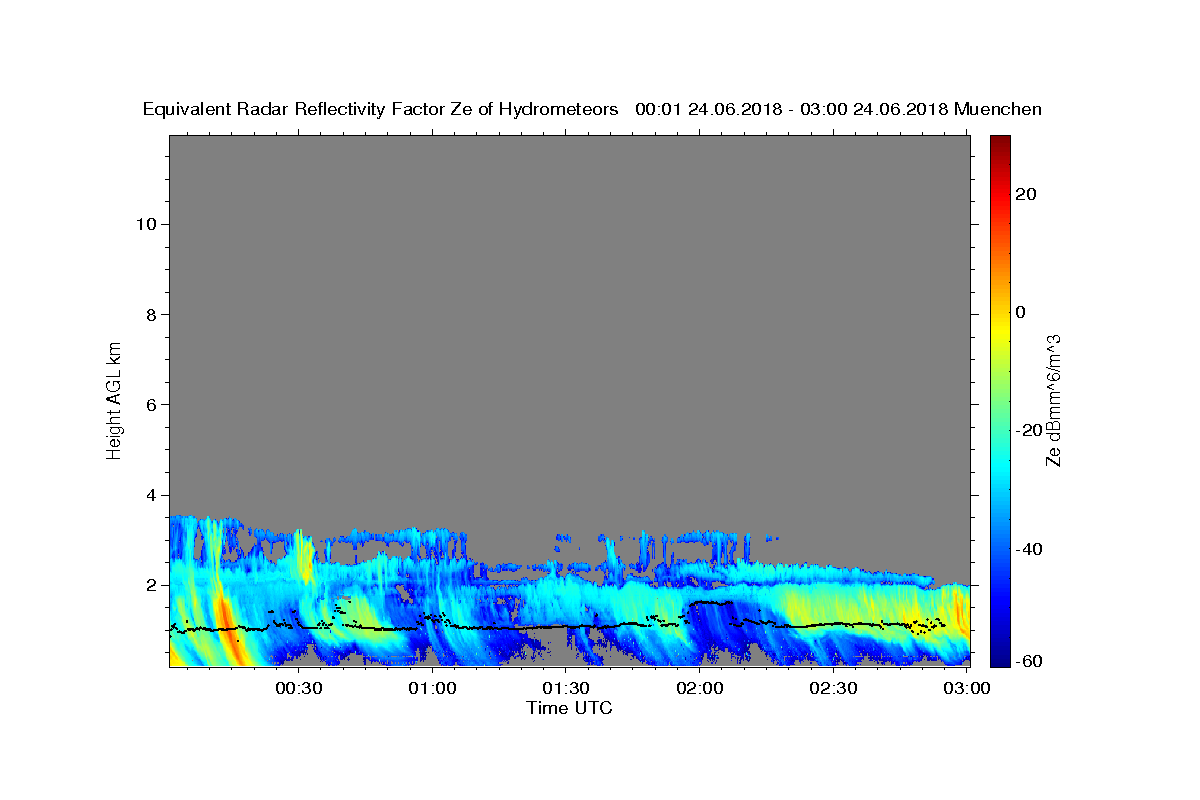Click the red-orange high reflectivity streak near 00:15
Viewport: 1200px width, 800px height.
coord(229,630)
